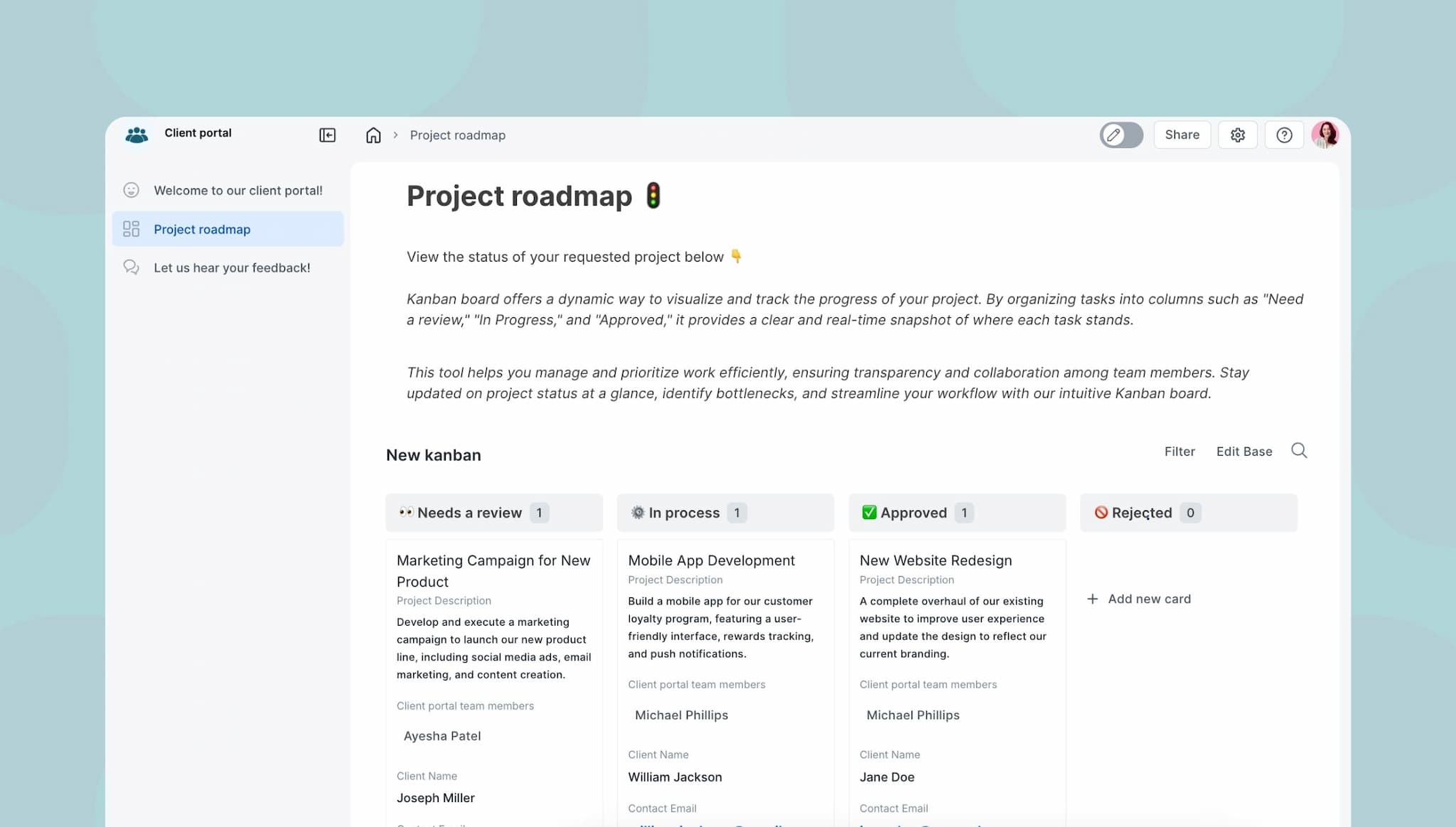
Task: Open the New Website Redesign card
Action: tap(935, 560)
